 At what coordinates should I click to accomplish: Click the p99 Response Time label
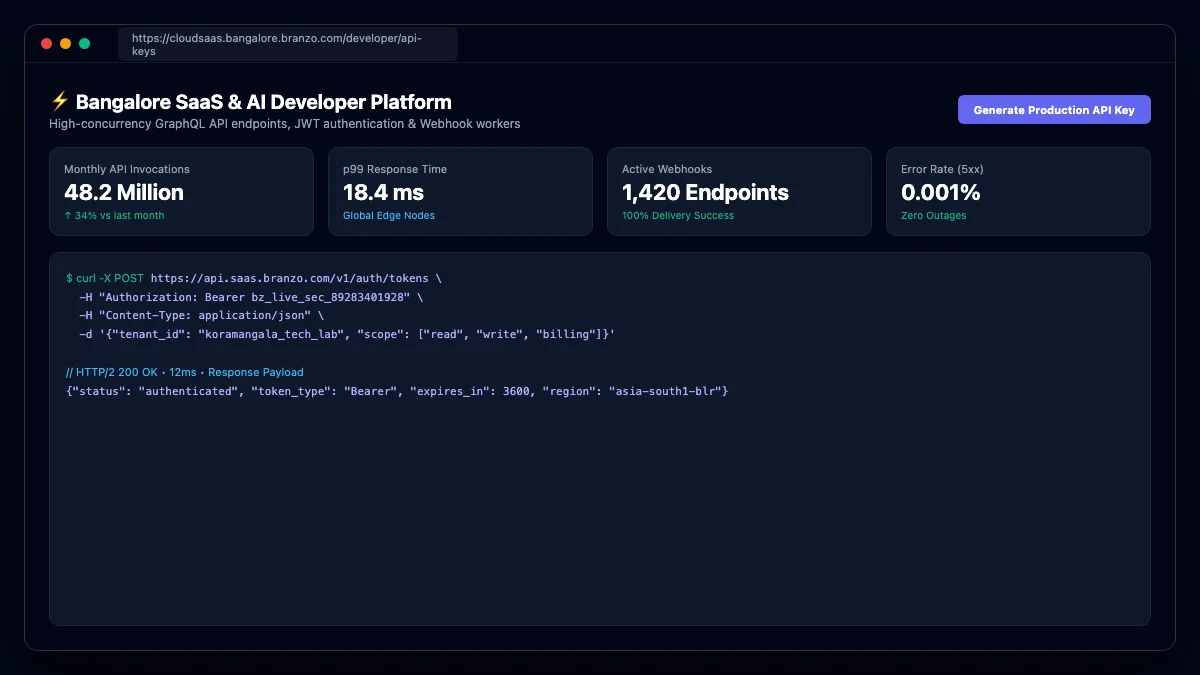coord(395,169)
